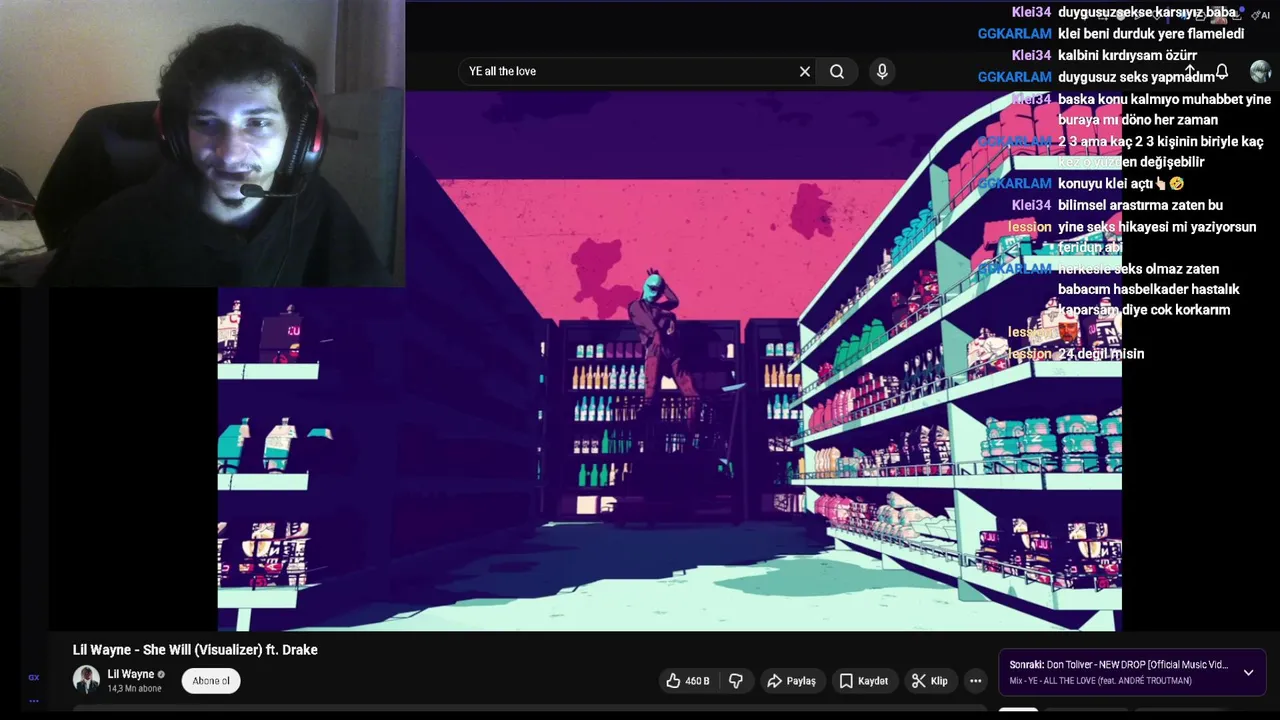Subscribe using the Abone ol button
The image size is (1280, 720).
click(211, 681)
